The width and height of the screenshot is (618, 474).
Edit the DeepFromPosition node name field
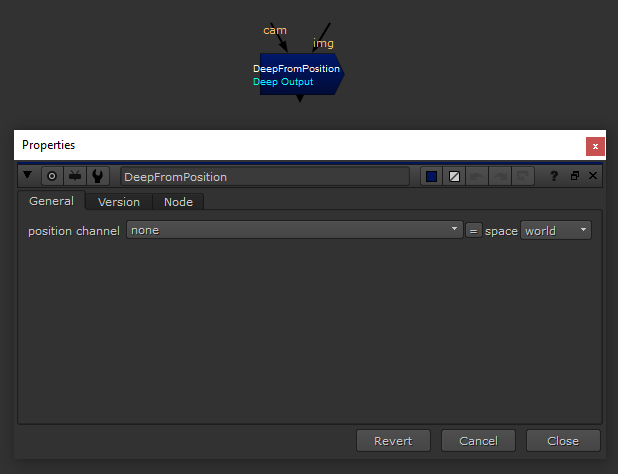(264, 177)
